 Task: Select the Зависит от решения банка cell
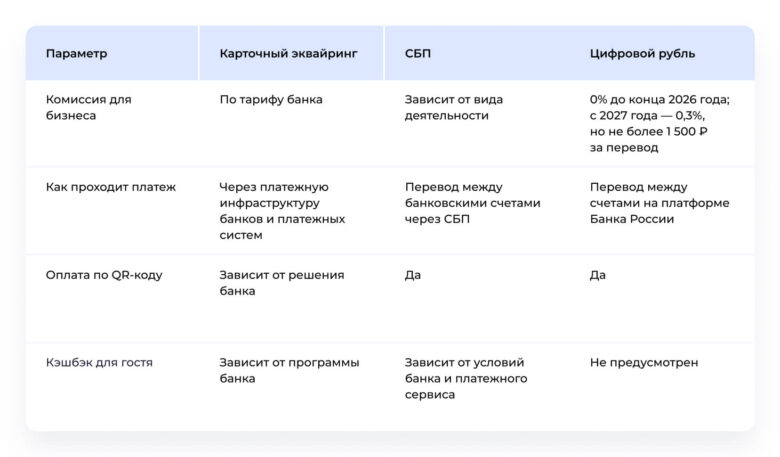(282, 283)
